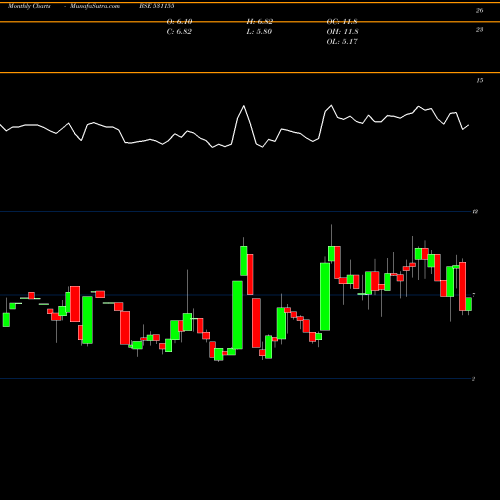This screenshot has width=500, height=500.
Task: Click the MunafaSutra.com site label
Action: [95, 6]
